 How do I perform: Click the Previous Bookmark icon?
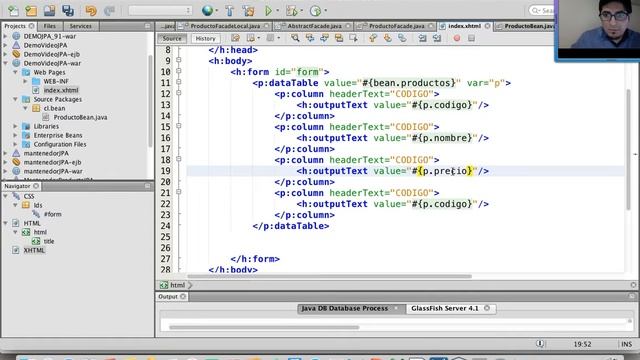point(373,38)
